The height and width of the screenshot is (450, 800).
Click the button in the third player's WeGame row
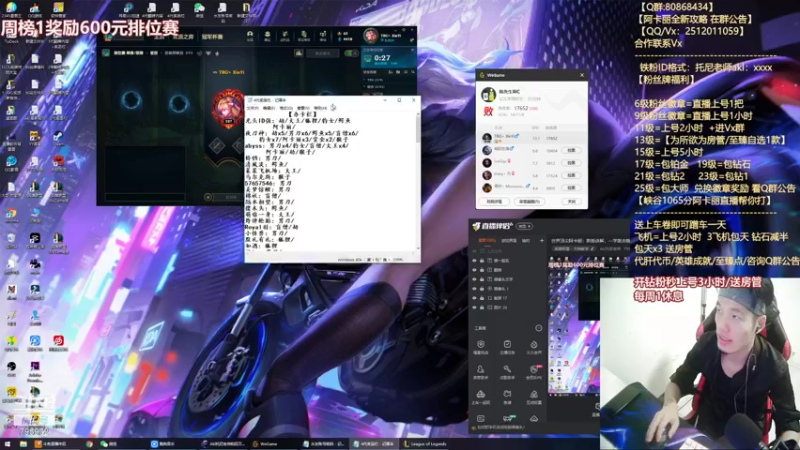pyautogui.click(x=571, y=163)
